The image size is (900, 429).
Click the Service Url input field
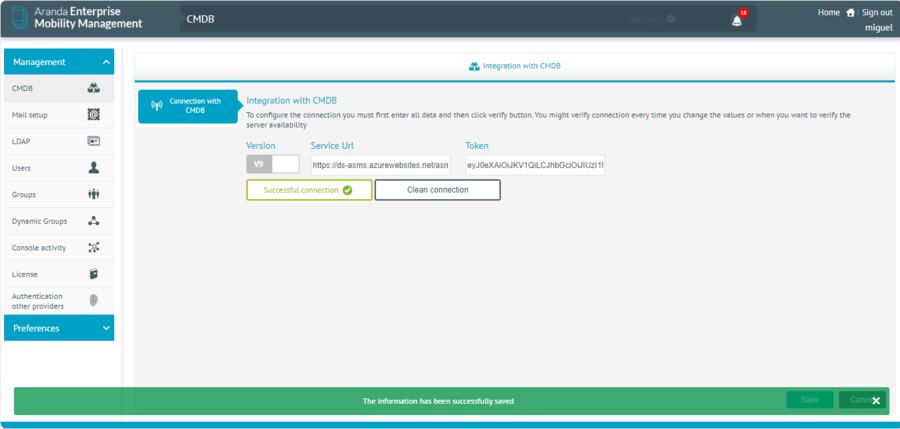tap(381, 165)
